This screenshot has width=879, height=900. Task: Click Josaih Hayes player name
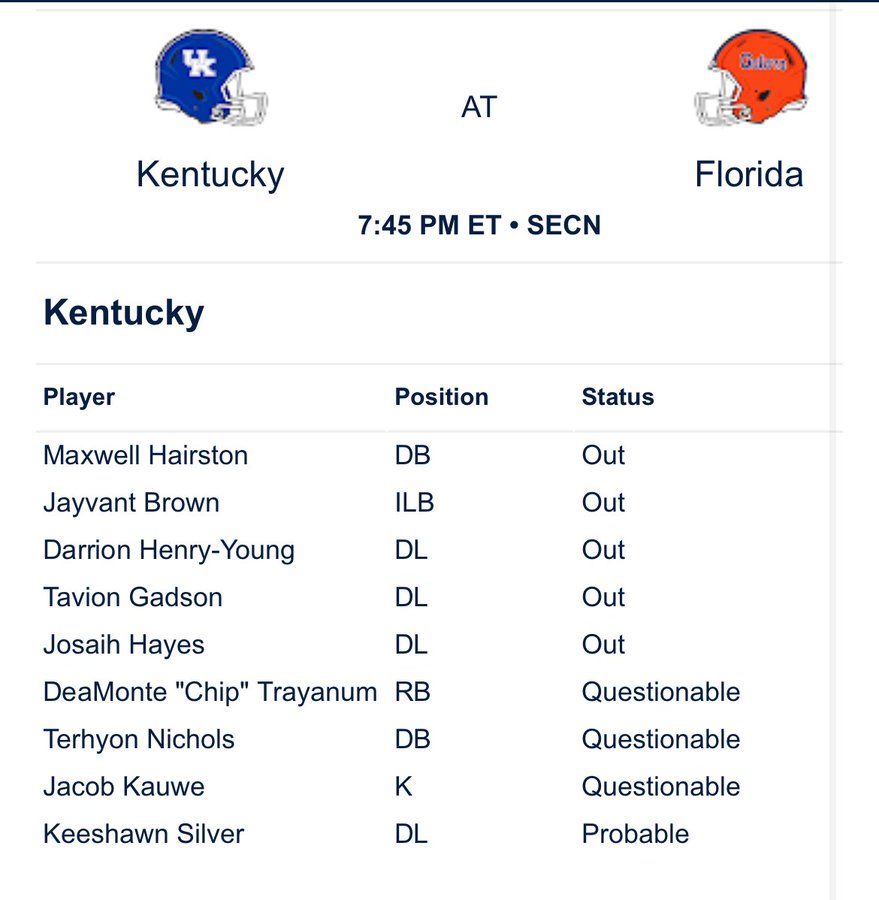tap(124, 645)
